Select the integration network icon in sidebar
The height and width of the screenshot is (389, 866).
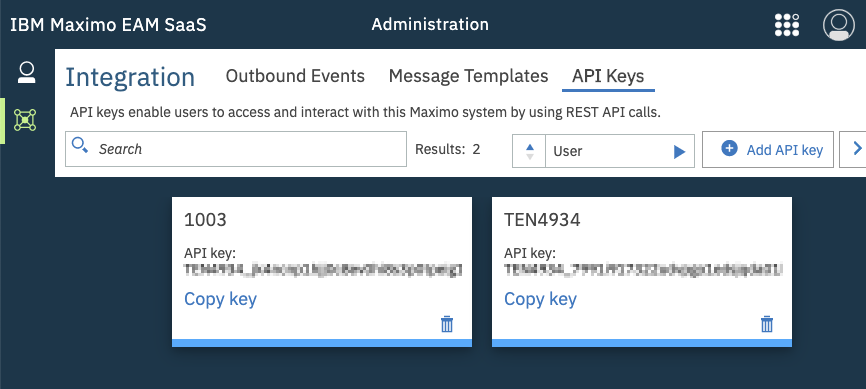[25, 120]
